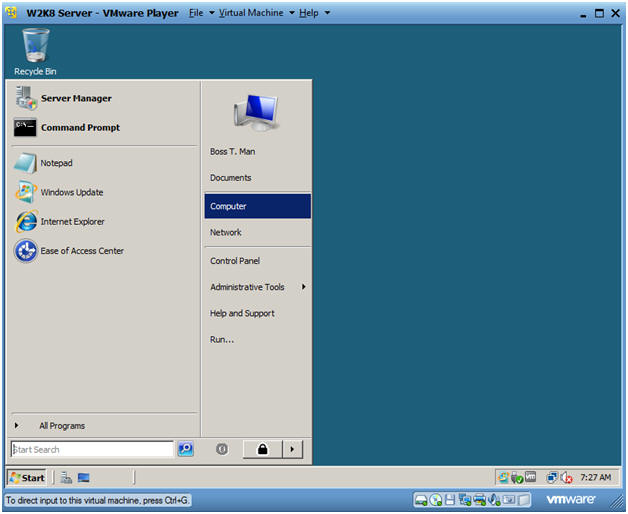Open Server Manager quick launch icon
Screen dimensions: 628x514
(x=66, y=478)
